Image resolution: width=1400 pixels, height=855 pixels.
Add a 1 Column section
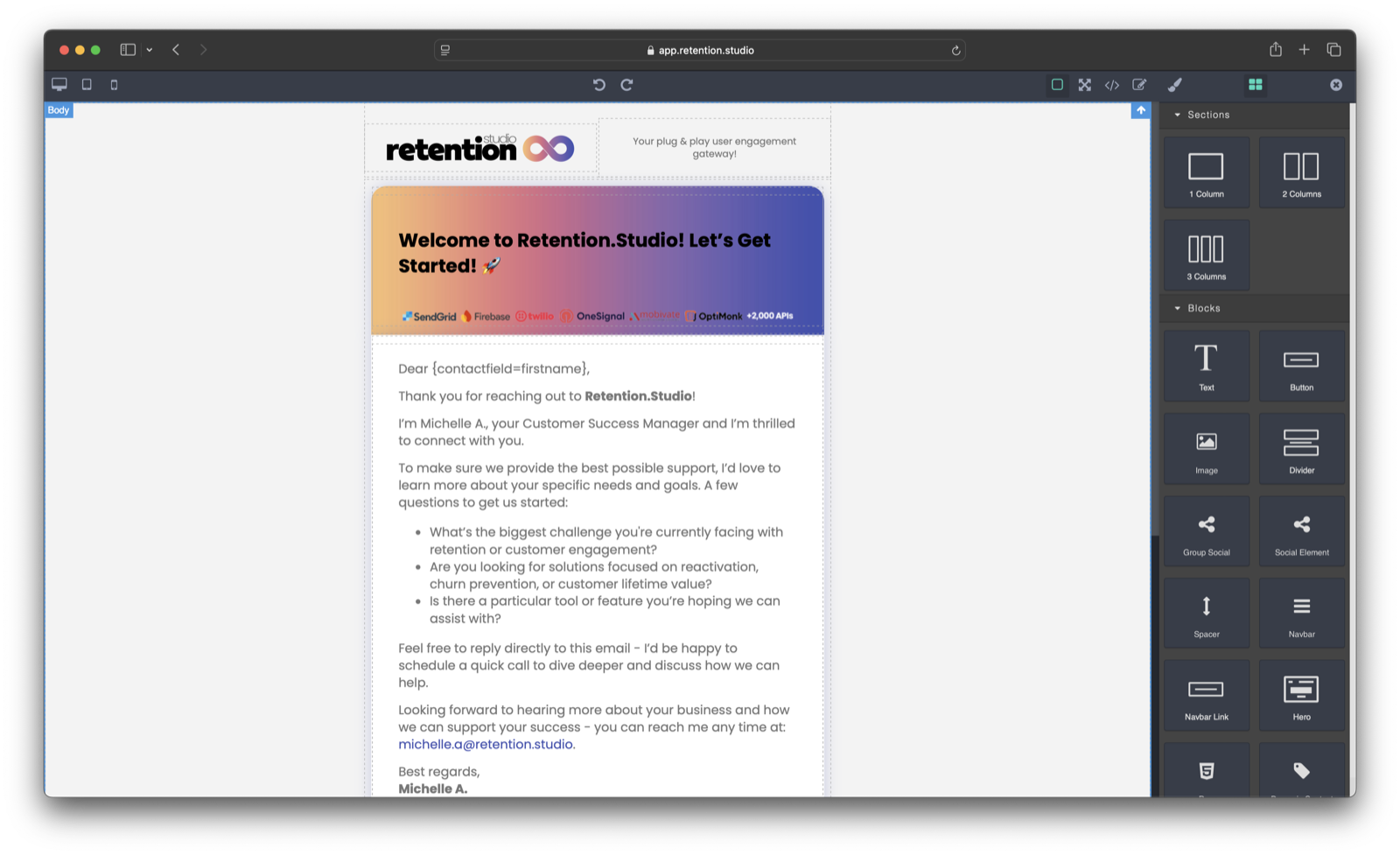[x=1207, y=172]
